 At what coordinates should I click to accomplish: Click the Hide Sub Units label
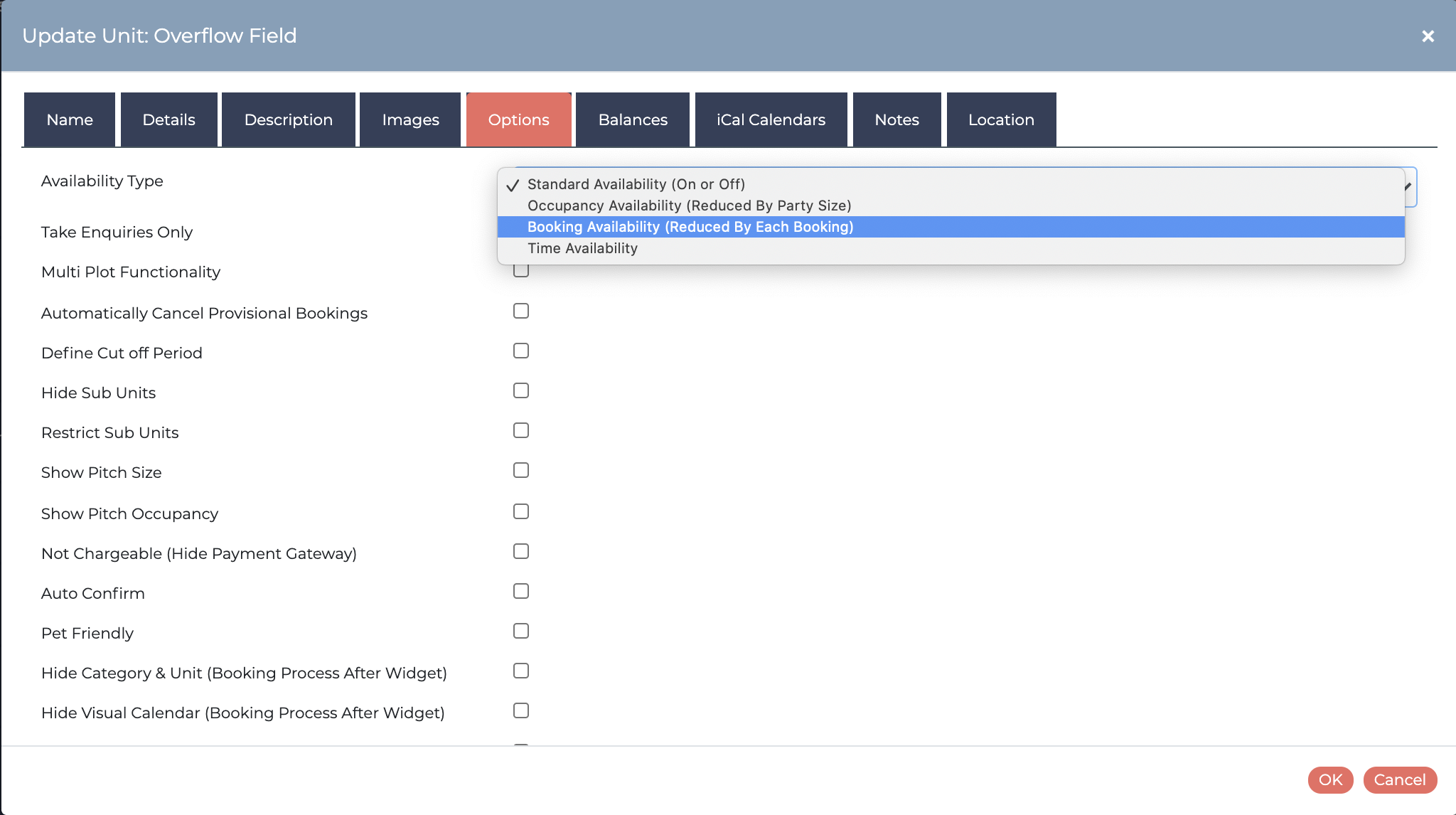pos(98,393)
